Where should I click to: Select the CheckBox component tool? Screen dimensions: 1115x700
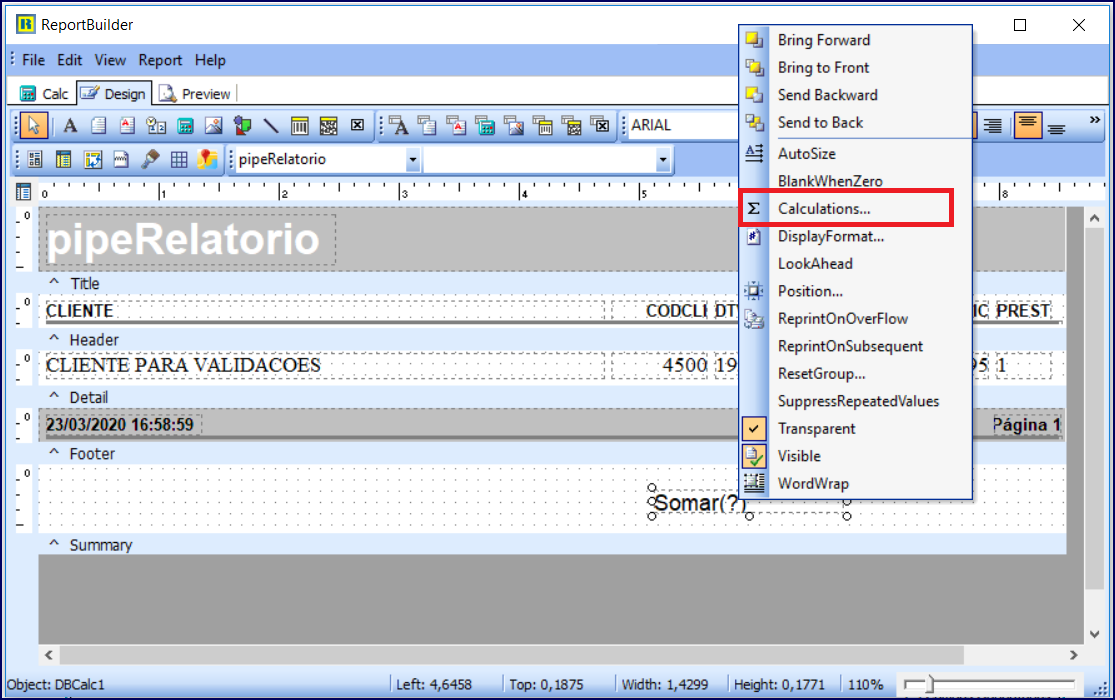[358, 125]
